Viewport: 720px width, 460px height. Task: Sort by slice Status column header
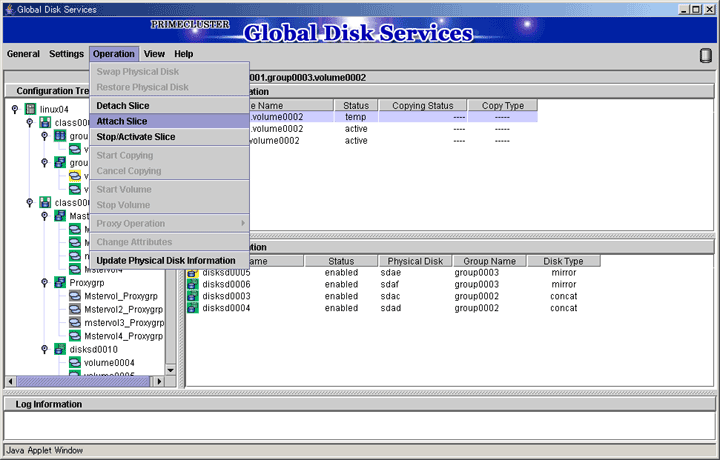(x=356, y=106)
